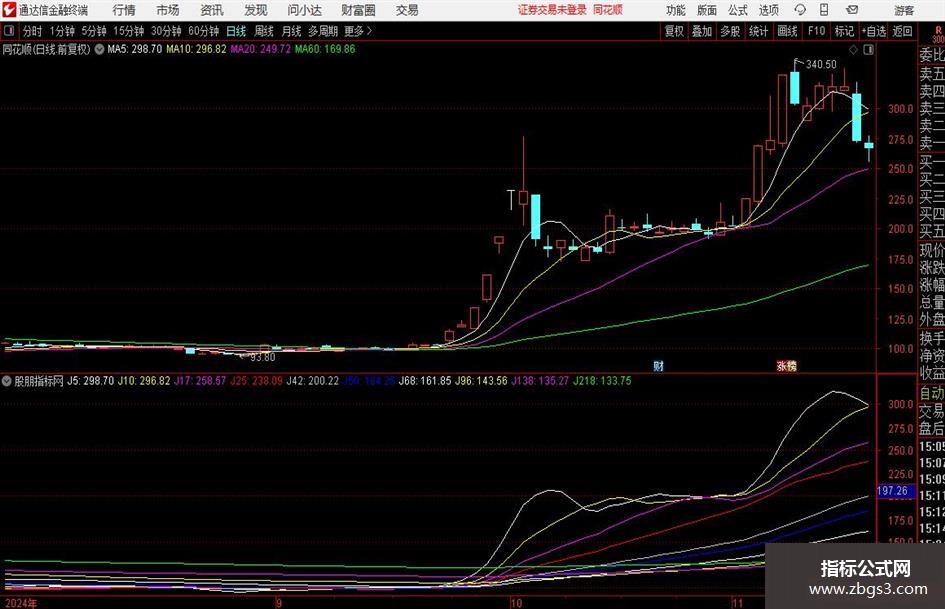Viewport: 945px width, 609px height.
Task: Open the 公式 menu
Action: pos(738,10)
